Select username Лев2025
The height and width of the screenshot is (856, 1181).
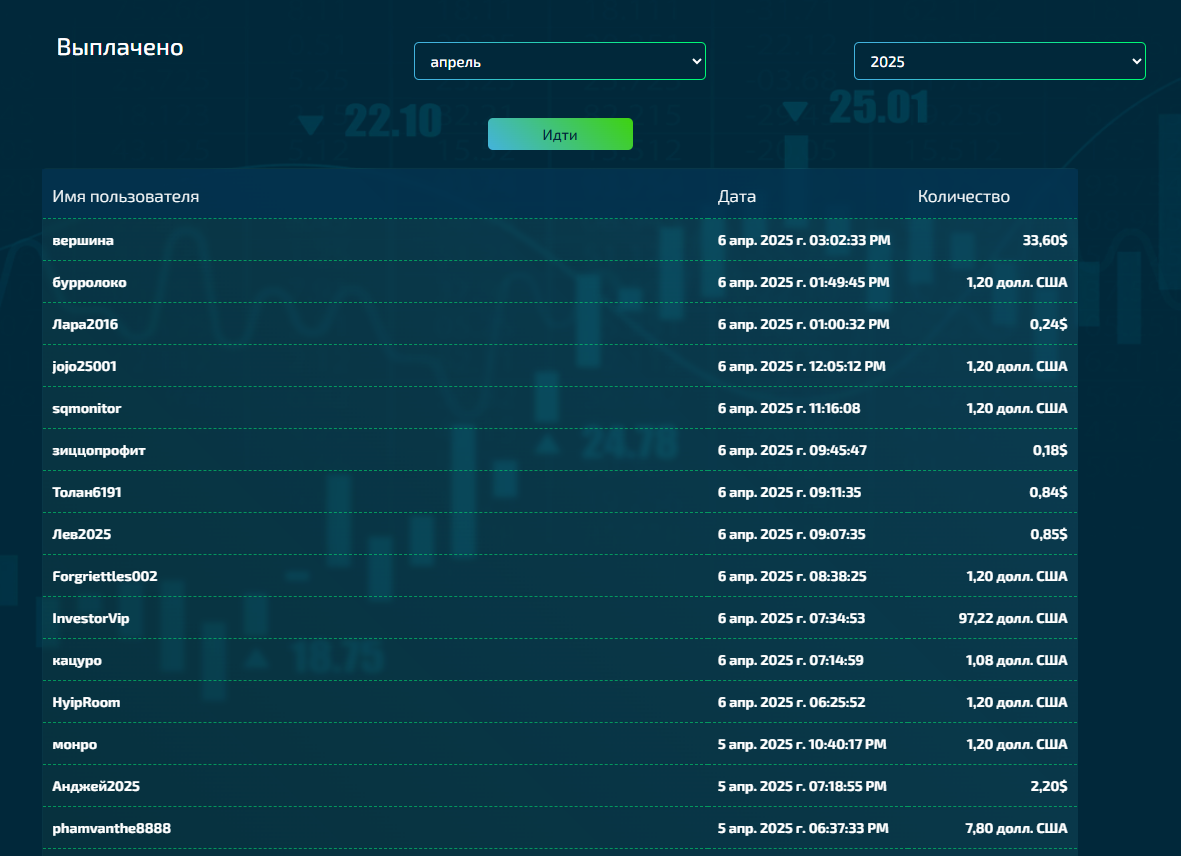point(81,535)
